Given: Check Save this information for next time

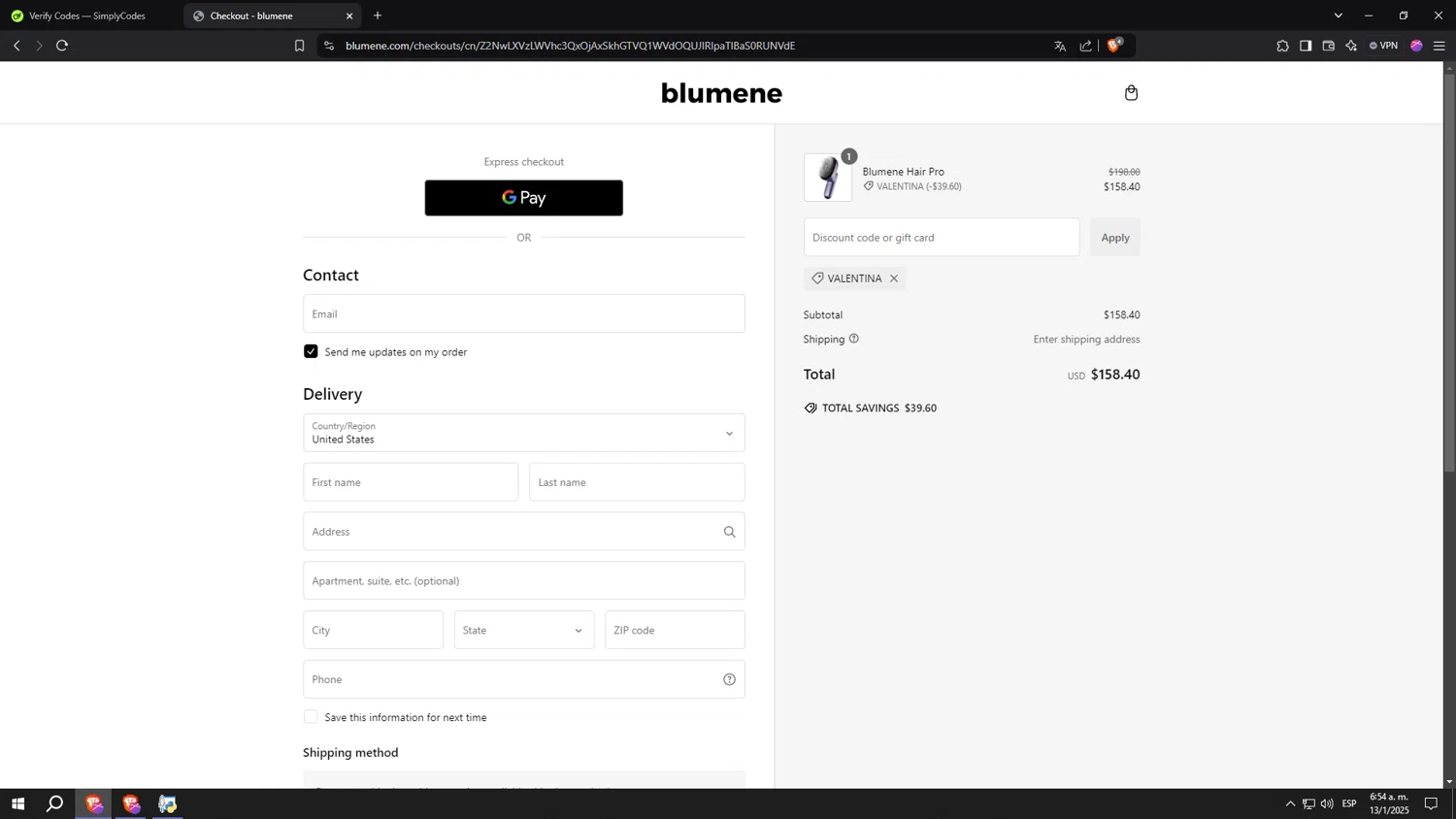Looking at the screenshot, I should pos(311,717).
